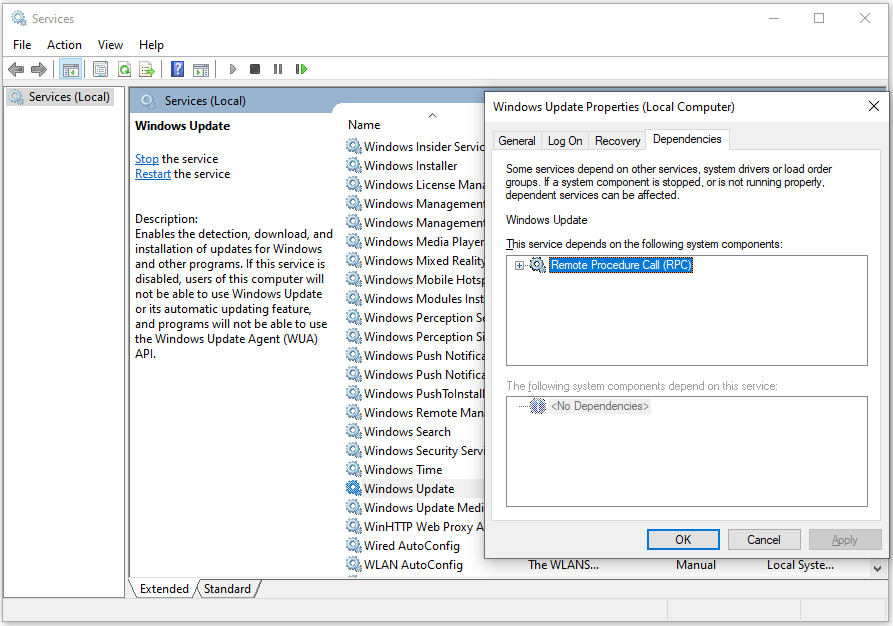Image resolution: width=893 pixels, height=626 pixels.
Task: Click the Export List toolbar icon
Action: [x=147, y=69]
